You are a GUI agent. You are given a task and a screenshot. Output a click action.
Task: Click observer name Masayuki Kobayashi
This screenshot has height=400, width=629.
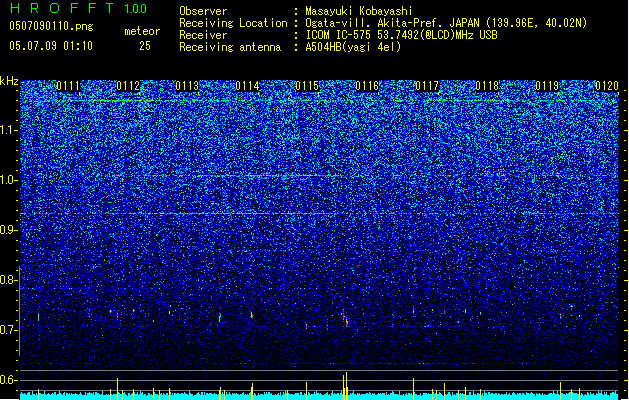[x=359, y=11]
